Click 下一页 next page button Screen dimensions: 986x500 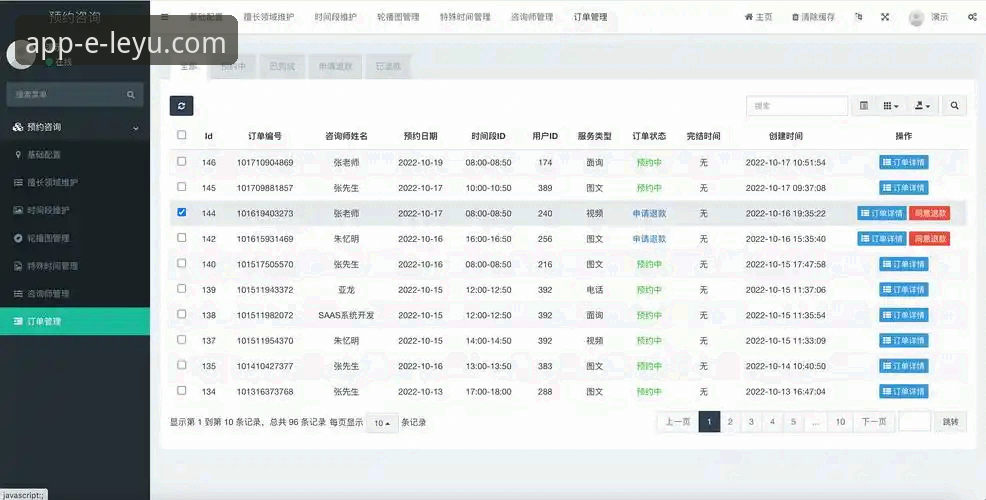874,421
